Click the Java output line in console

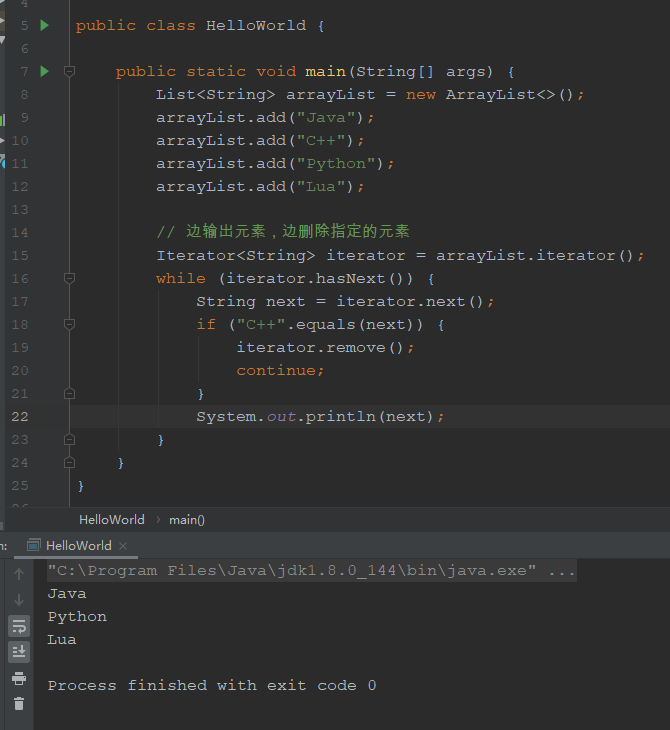[67, 594]
